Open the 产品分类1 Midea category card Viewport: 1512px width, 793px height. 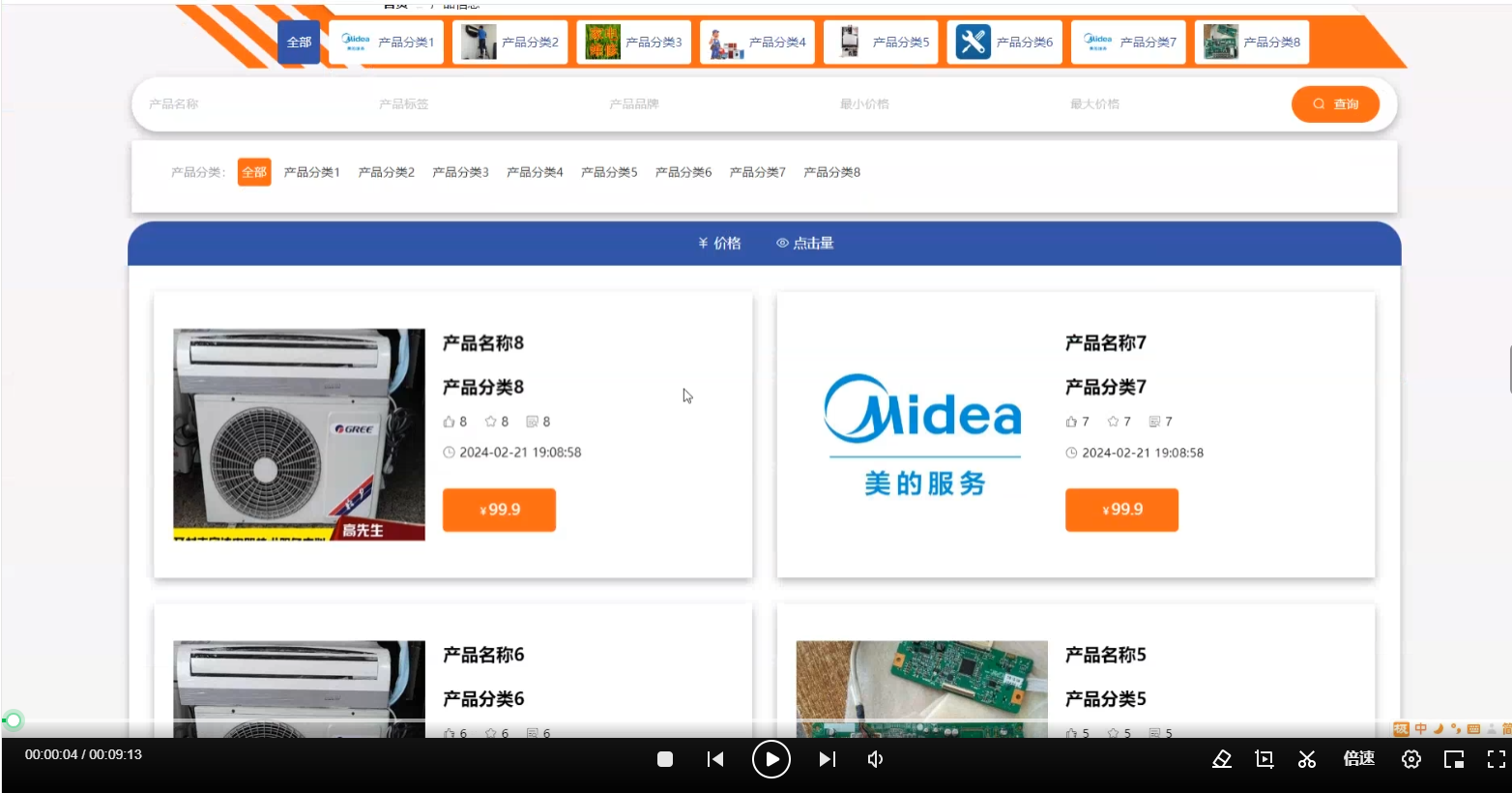tap(386, 43)
